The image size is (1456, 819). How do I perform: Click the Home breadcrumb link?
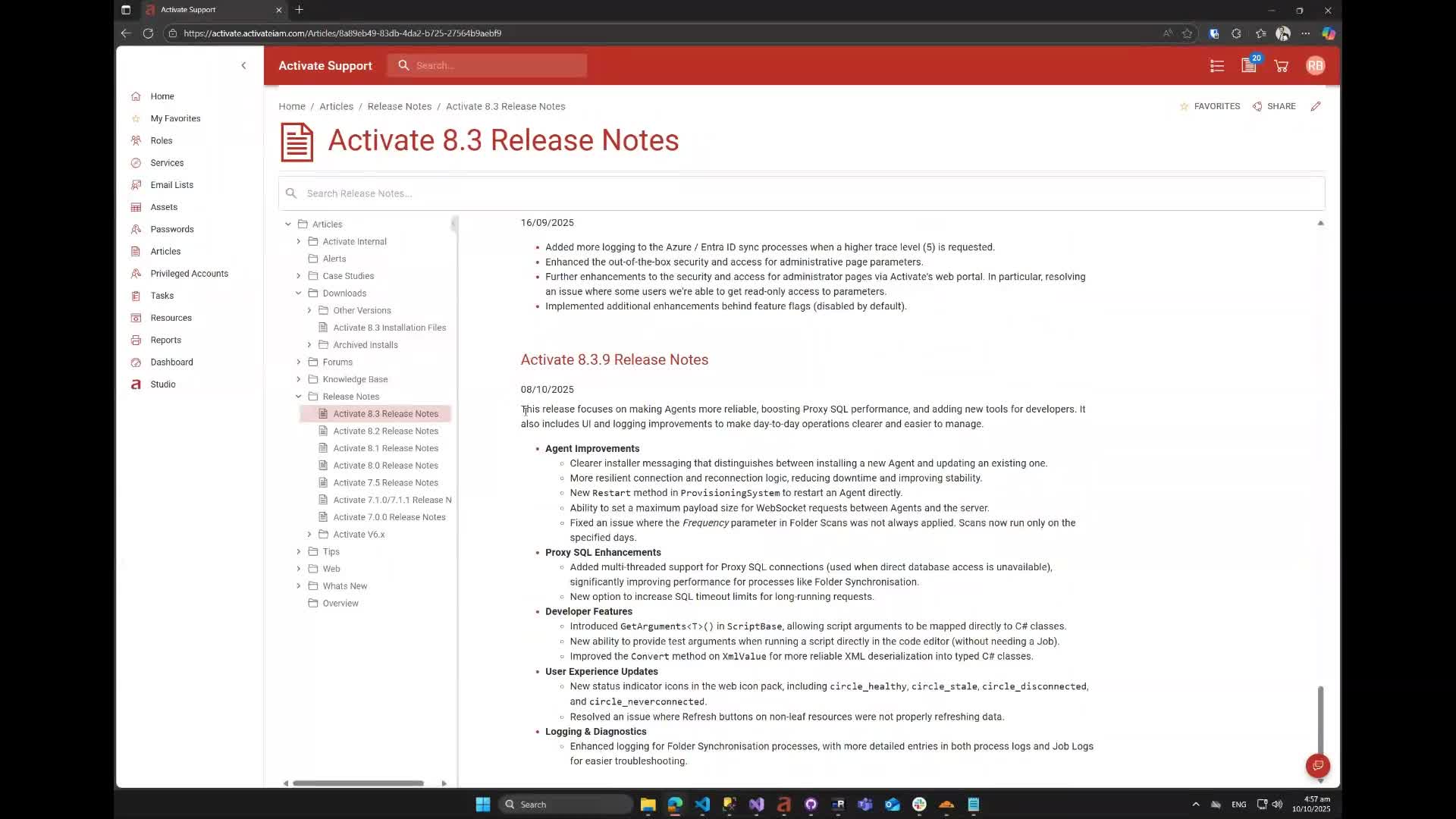pyautogui.click(x=292, y=107)
